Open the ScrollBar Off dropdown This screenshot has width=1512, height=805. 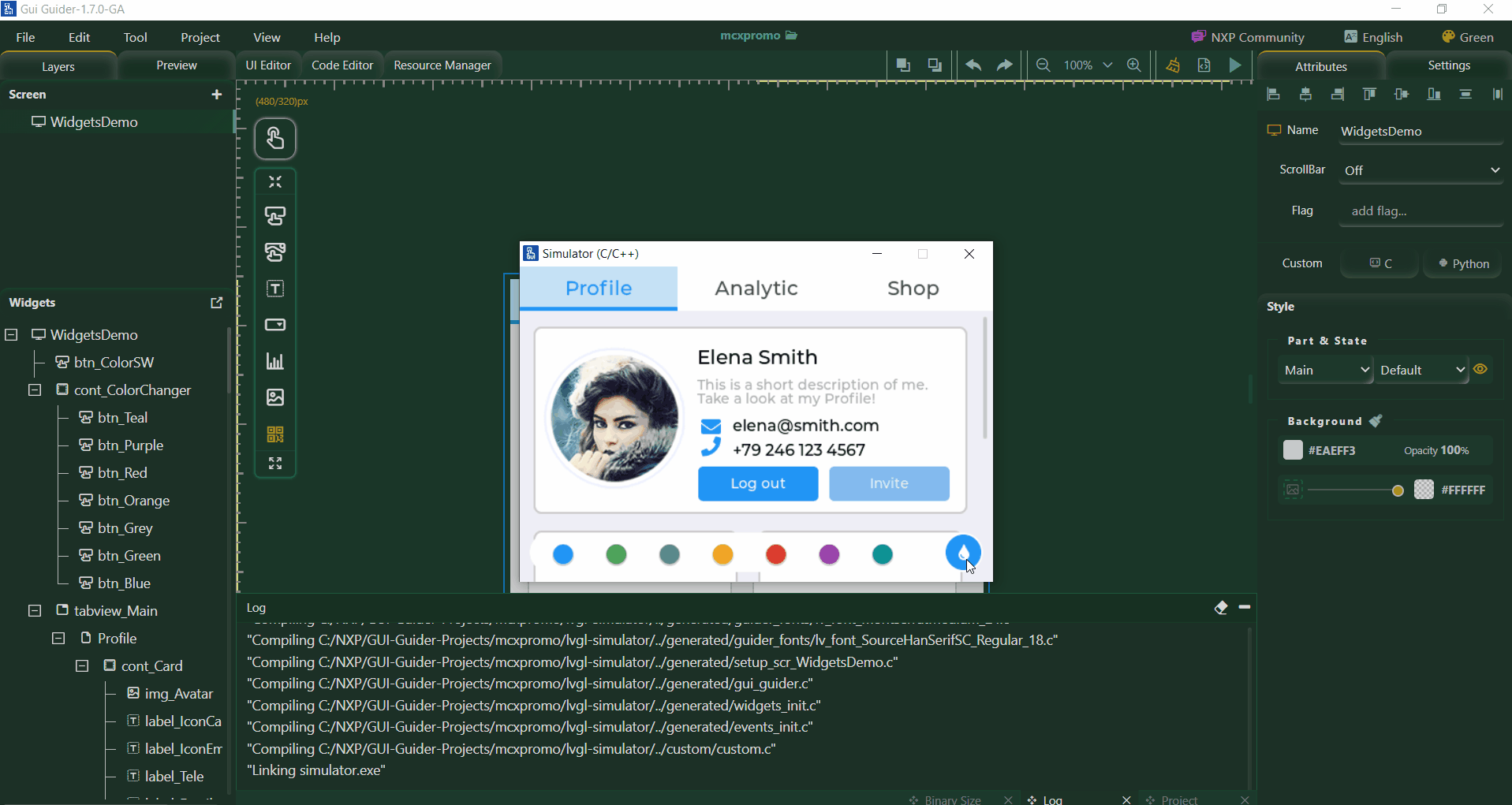[1421, 170]
